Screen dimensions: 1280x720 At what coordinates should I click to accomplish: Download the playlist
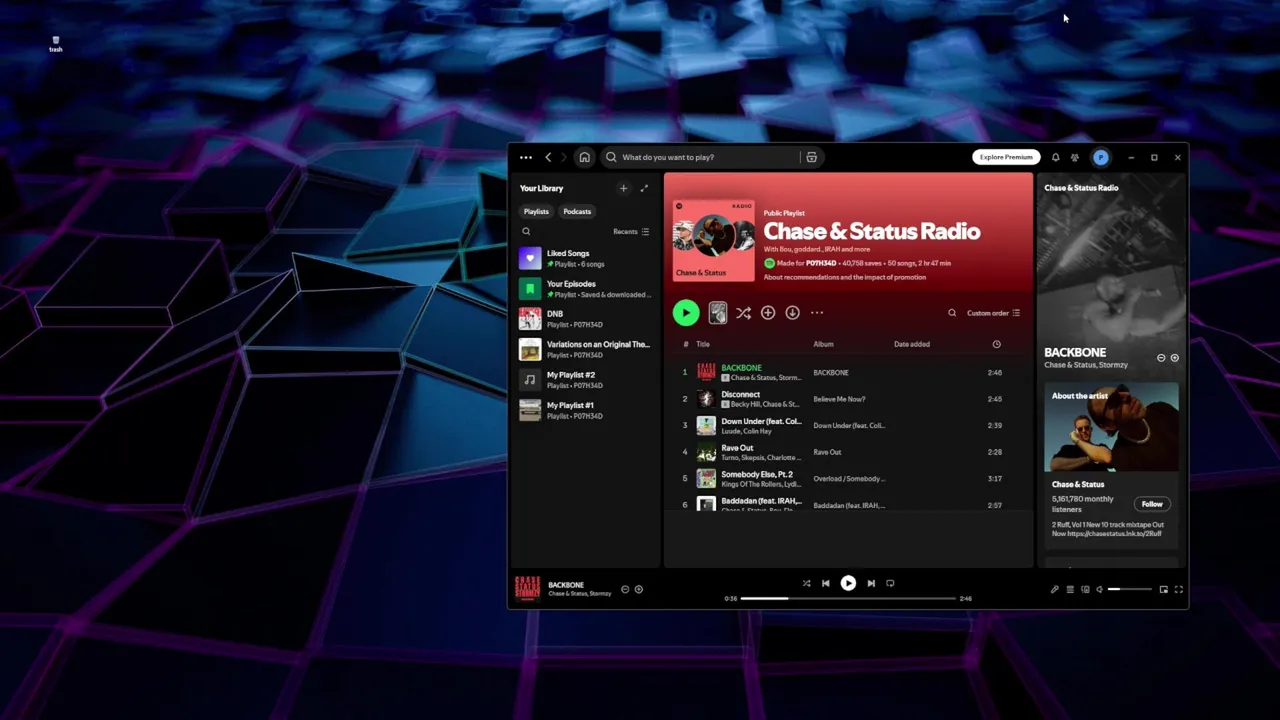point(792,313)
